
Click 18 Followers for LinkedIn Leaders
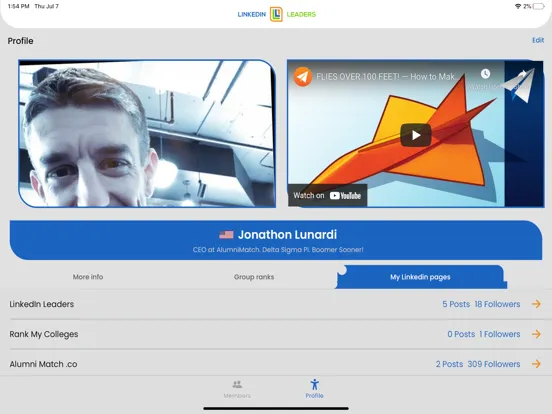click(x=497, y=304)
